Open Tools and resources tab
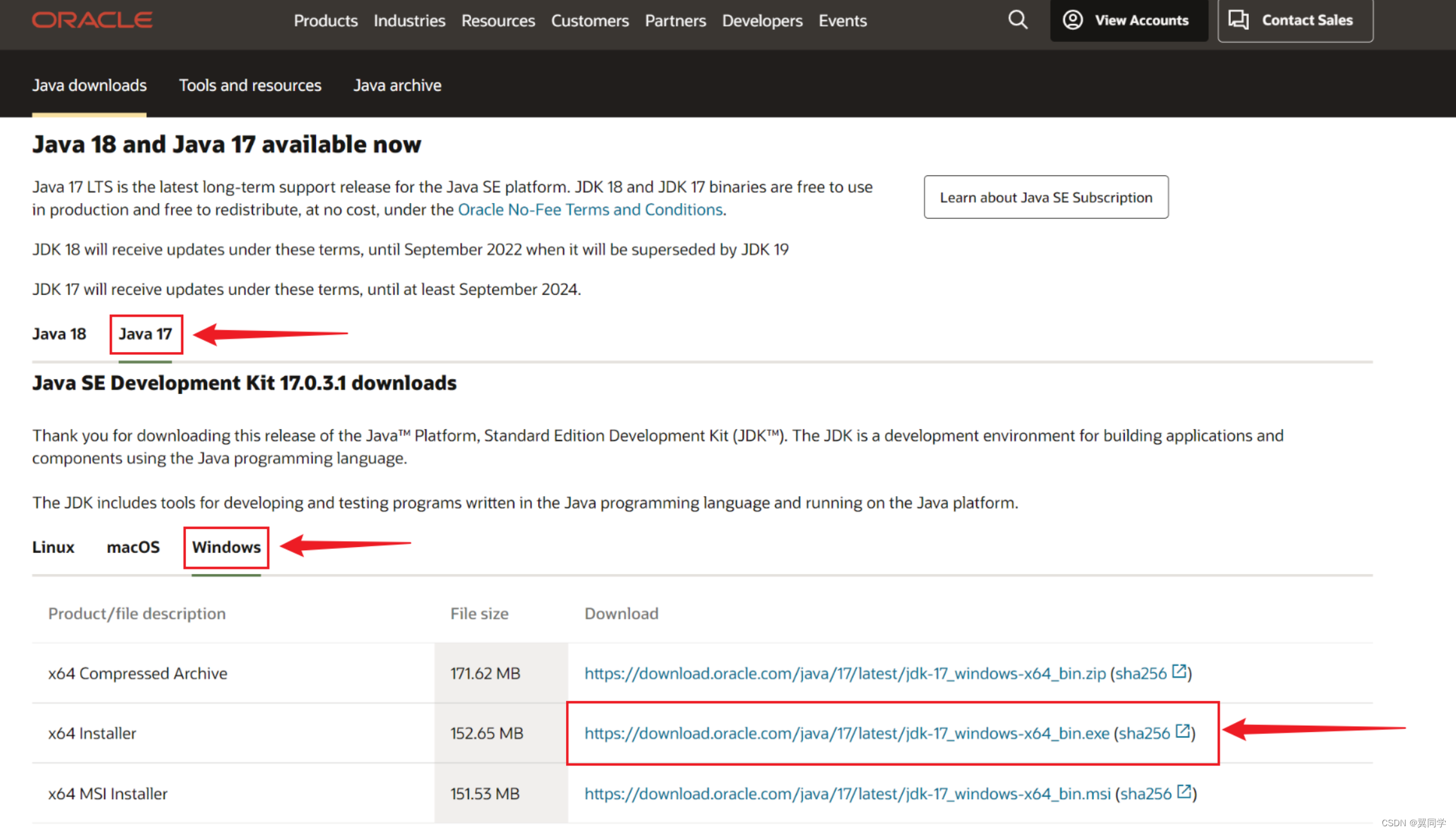 [x=250, y=85]
